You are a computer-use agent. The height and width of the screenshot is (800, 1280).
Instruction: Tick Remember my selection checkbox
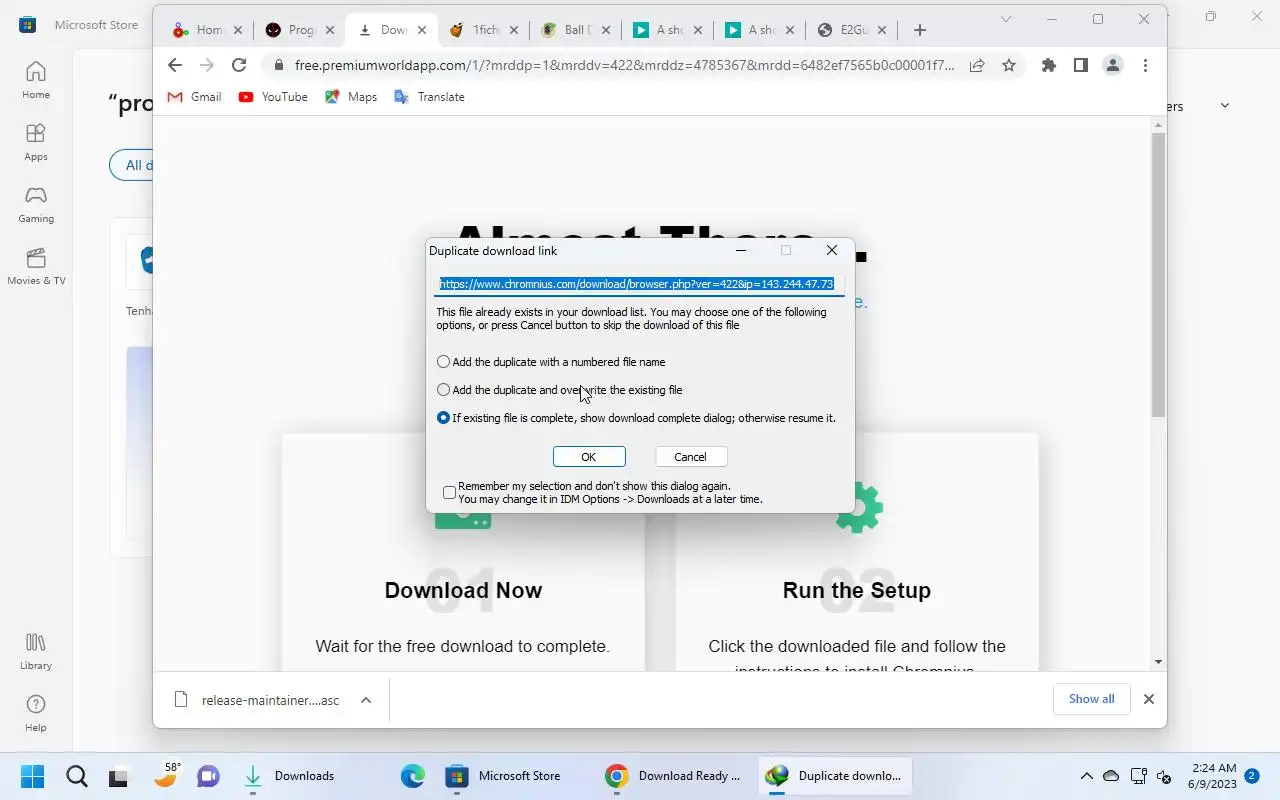[450, 492]
